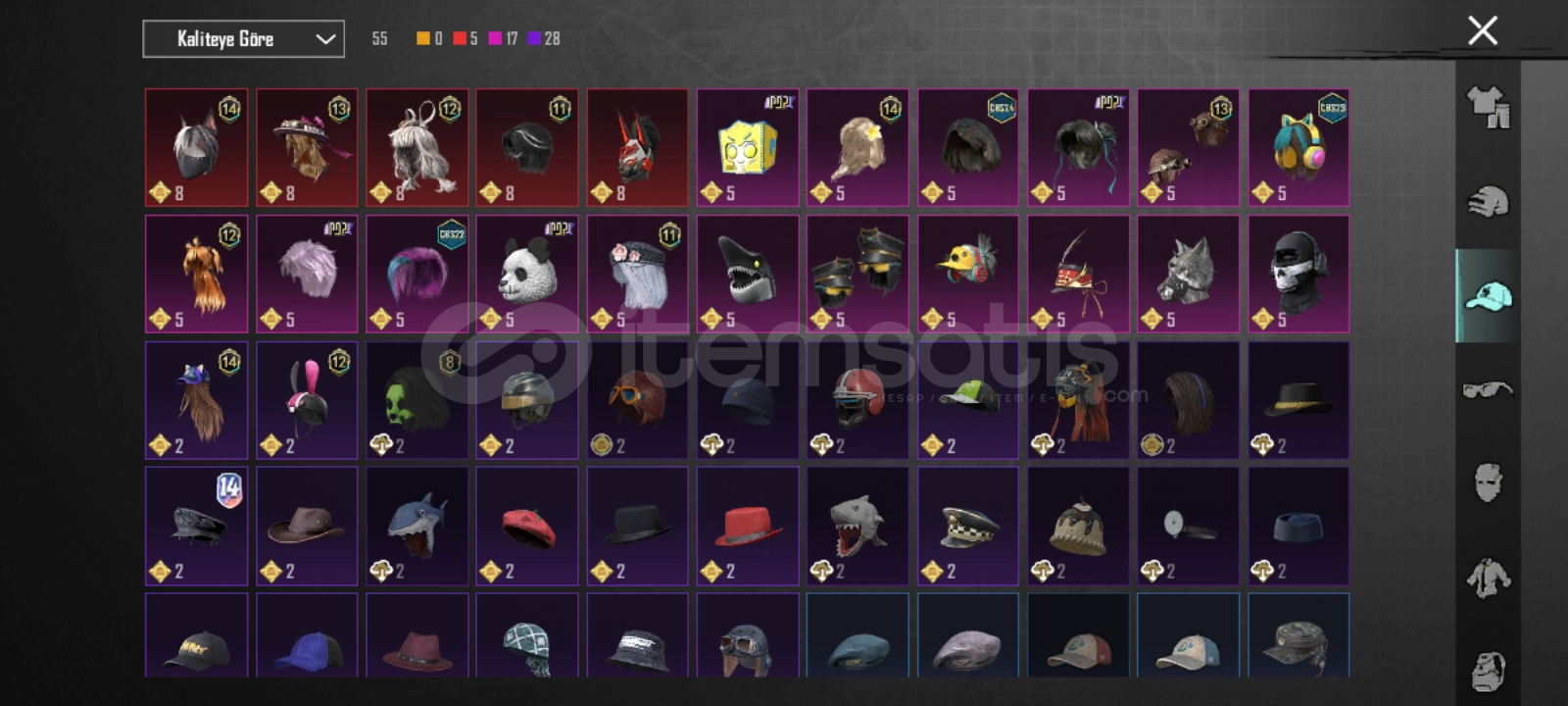The width and height of the screenshot is (1568, 706).
Task: Choose the skull face mask helmet
Action: [x=1298, y=275]
